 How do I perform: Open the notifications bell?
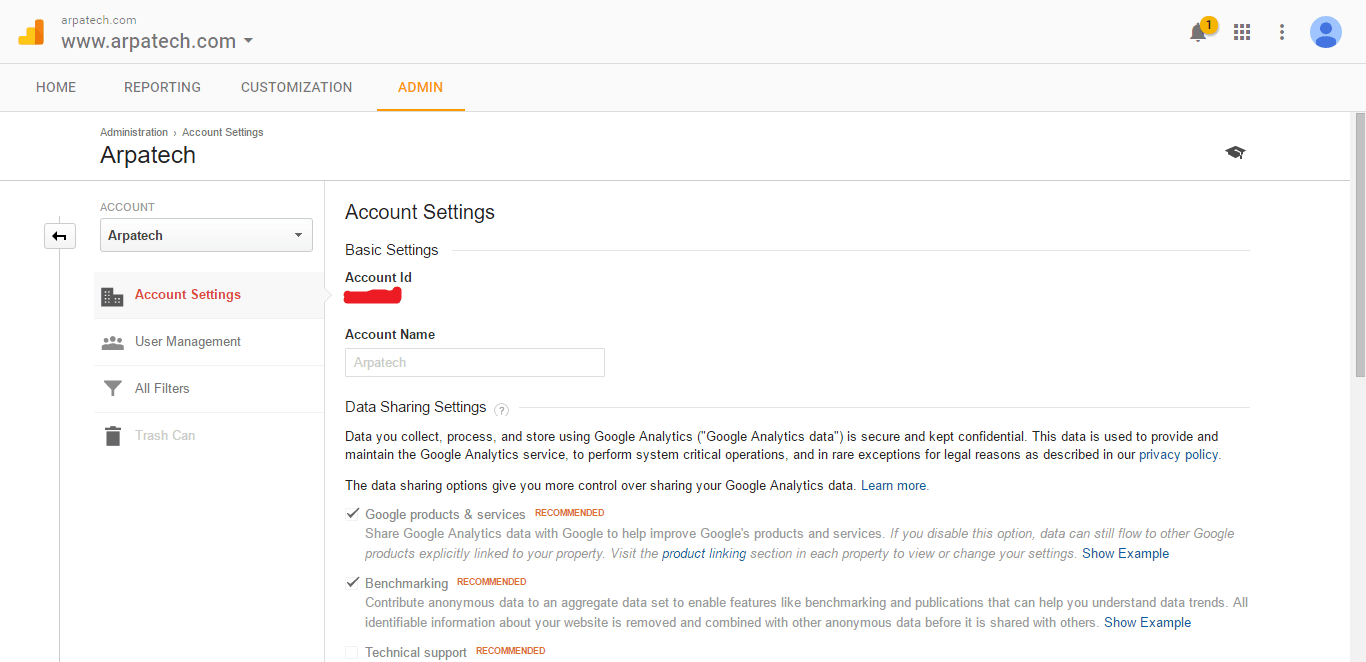1198,32
